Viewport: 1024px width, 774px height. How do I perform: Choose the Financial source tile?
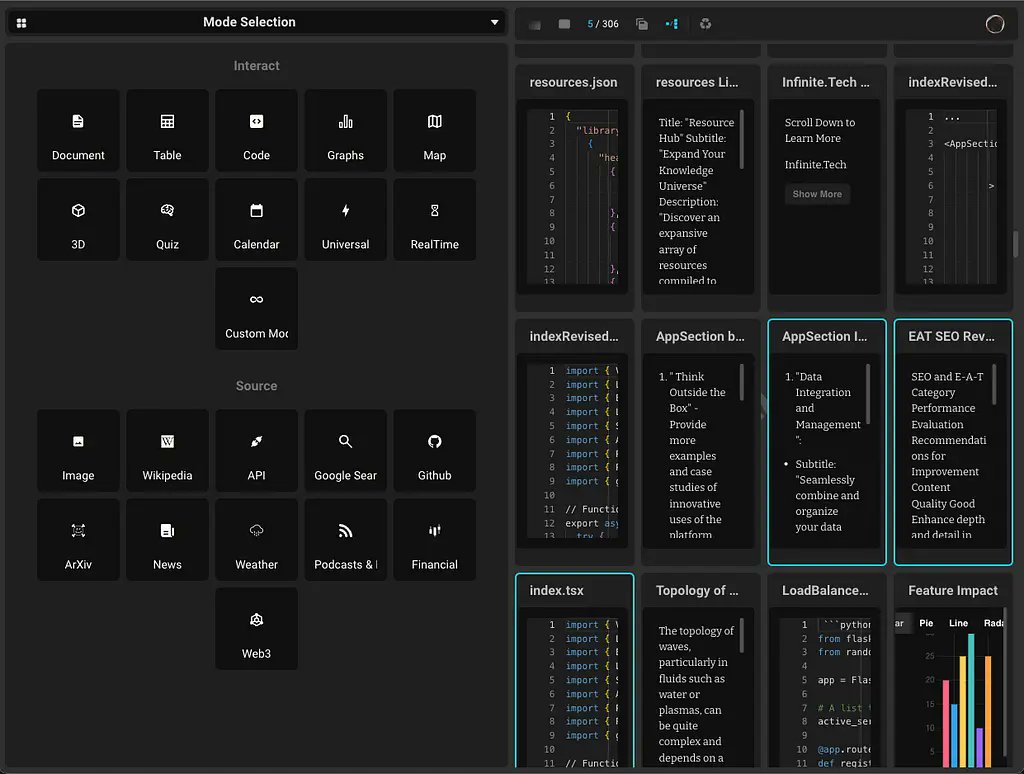434,540
